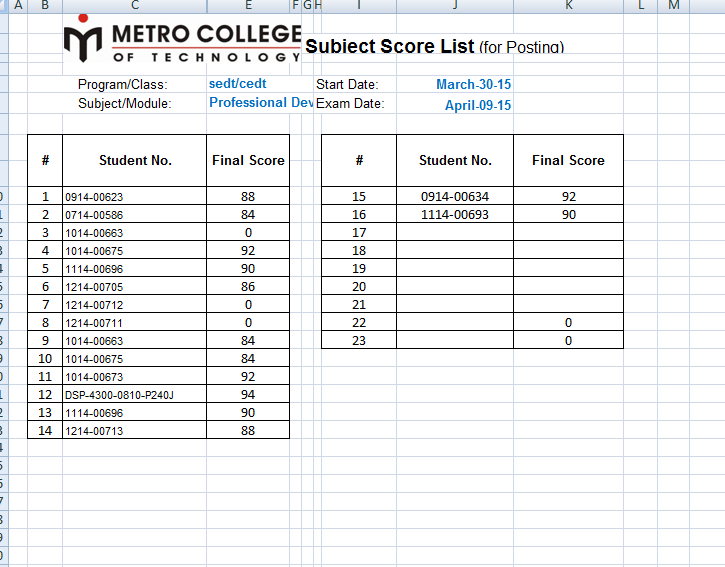
Task: Select right table 'Final Score' header
Action: coord(568,160)
